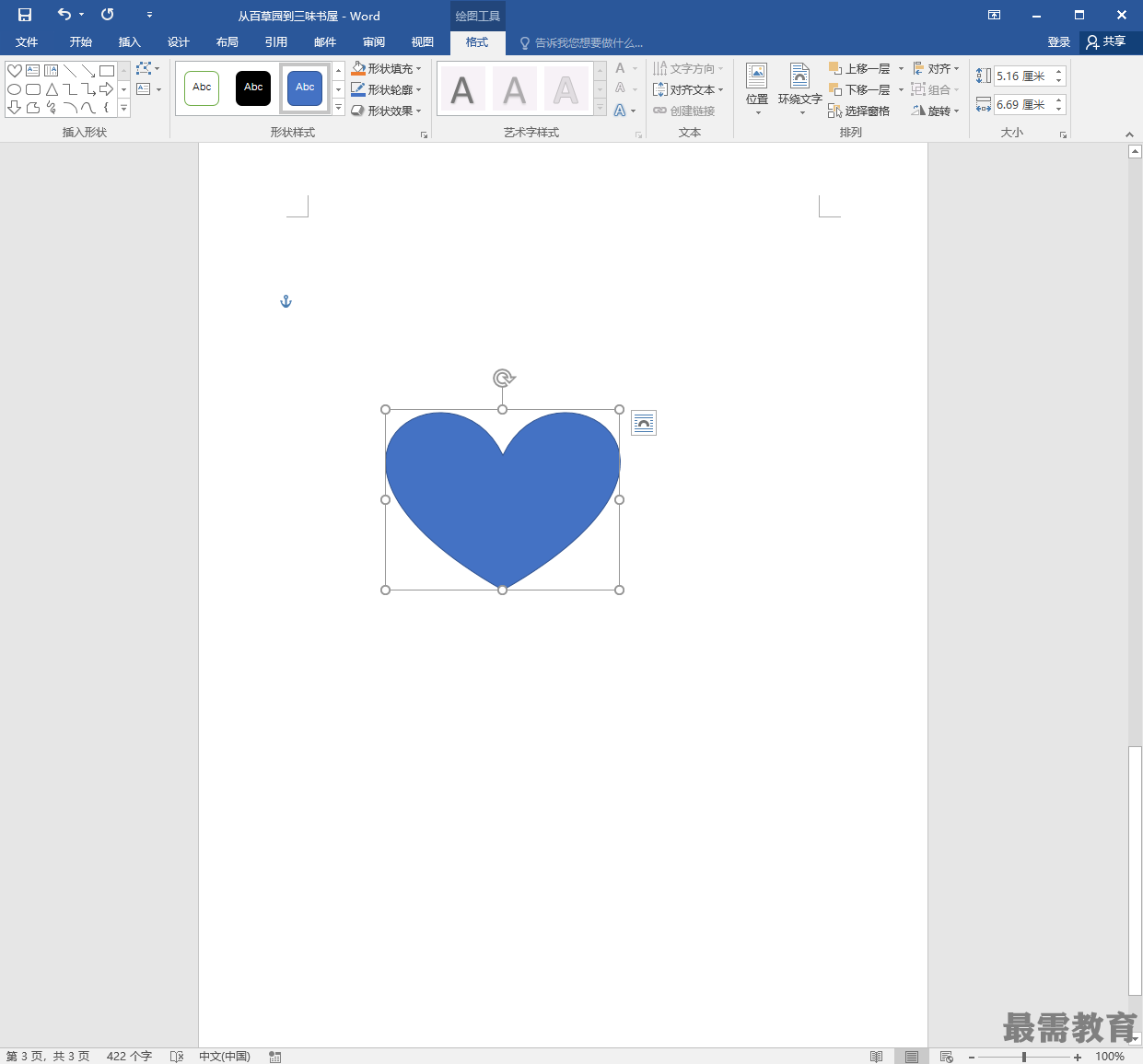Click the shape height field 5.16 厘米
Image resolution: width=1143 pixels, height=1064 pixels.
click(1024, 76)
